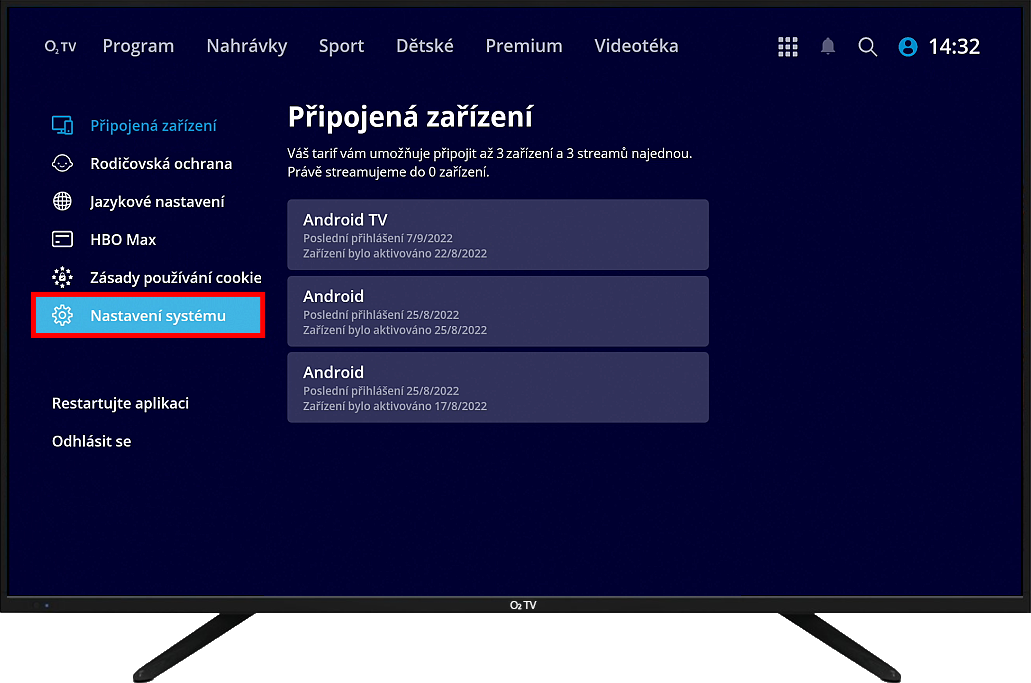Click the Rodičovská ochrana face icon
The height and width of the screenshot is (683, 1031).
coord(62,164)
